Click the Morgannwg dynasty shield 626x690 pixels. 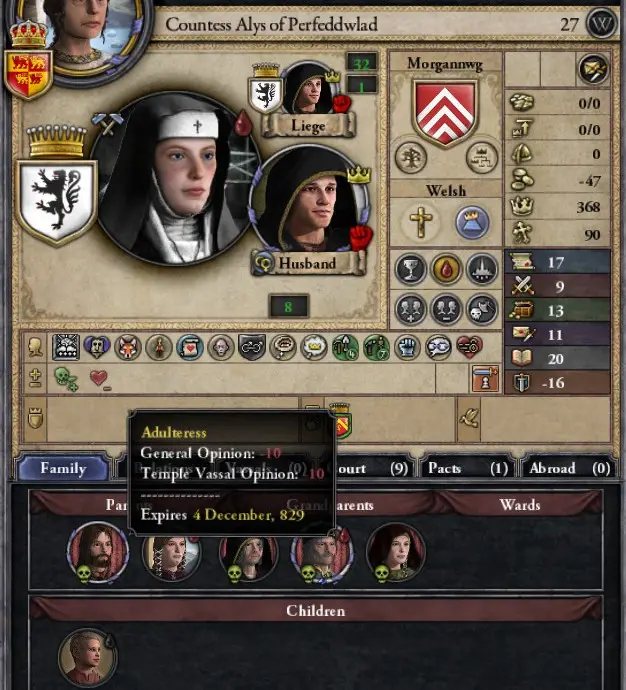pyautogui.click(x=445, y=113)
